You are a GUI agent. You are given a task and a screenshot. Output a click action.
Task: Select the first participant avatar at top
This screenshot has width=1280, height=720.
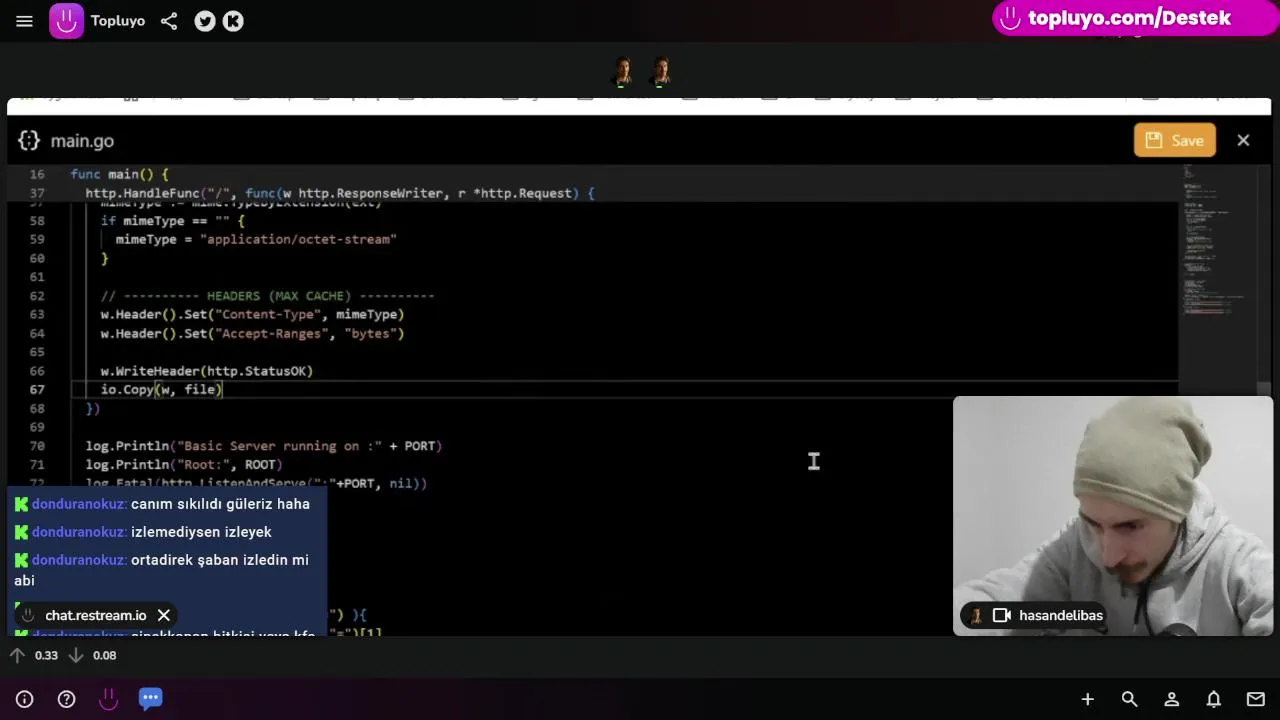pos(623,72)
